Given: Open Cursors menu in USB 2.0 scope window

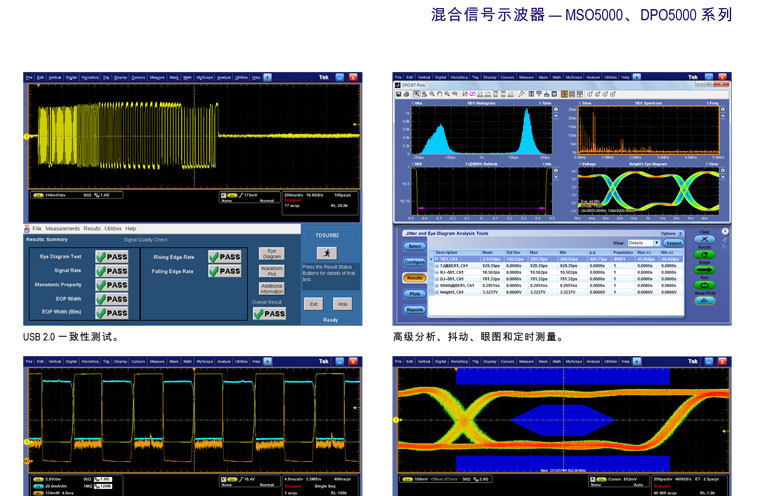Looking at the screenshot, I should [x=138, y=77].
